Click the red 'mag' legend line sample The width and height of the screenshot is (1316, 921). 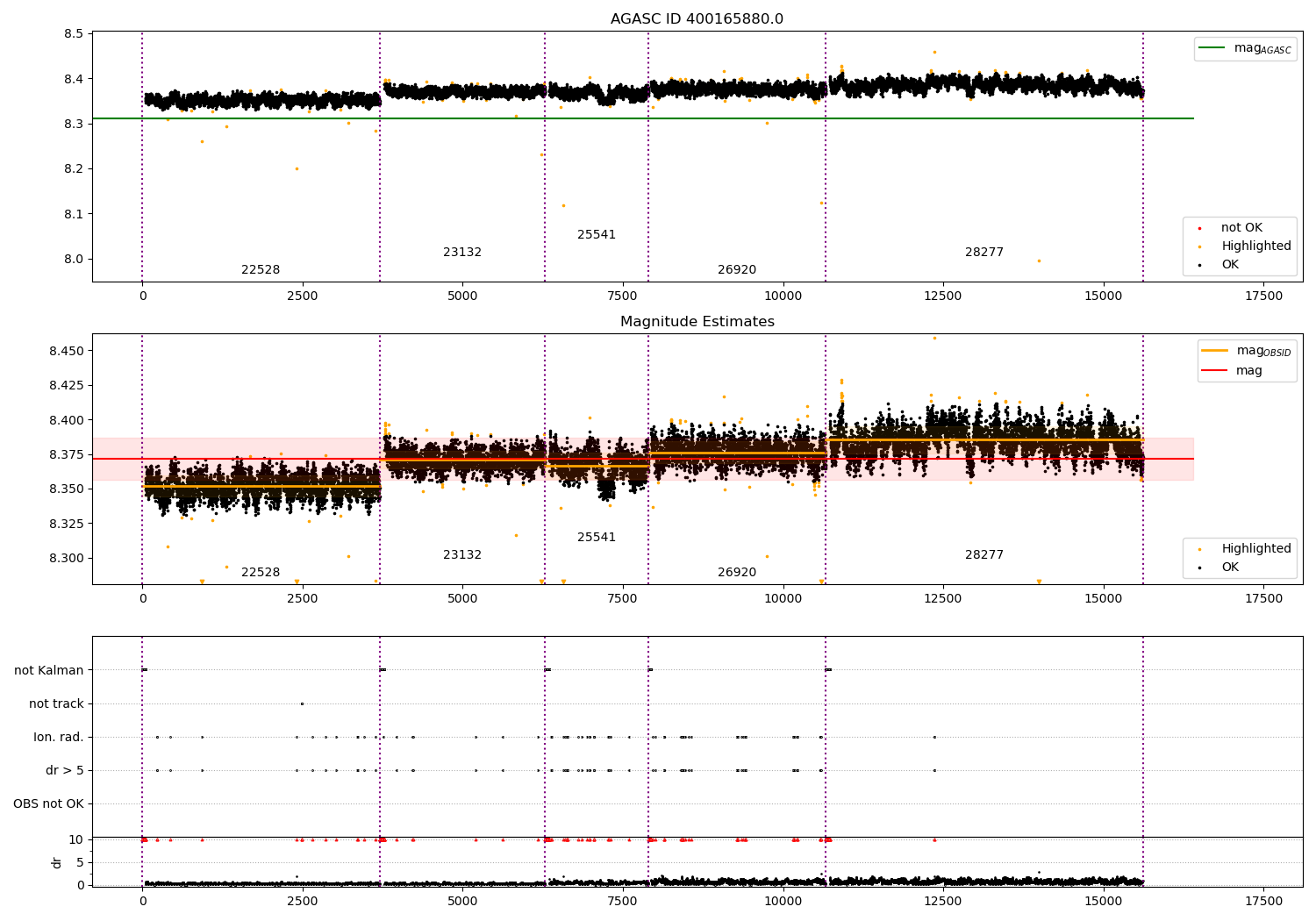[x=1215, y=371]
